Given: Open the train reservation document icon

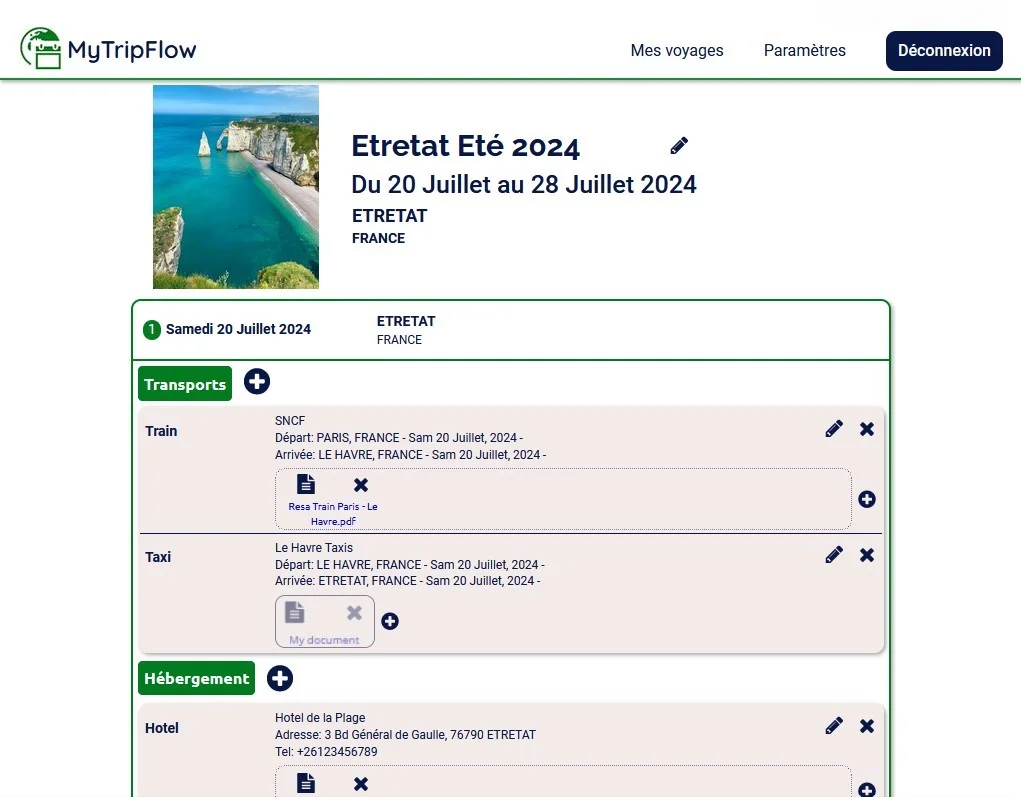Looking at the screenshot, I should (x=304, y=483).
